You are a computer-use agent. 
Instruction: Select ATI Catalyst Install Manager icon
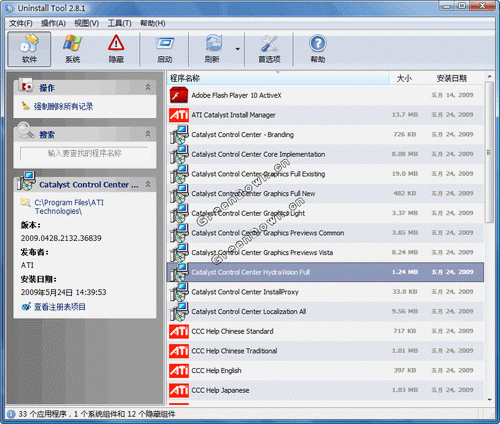click(179, 115)
